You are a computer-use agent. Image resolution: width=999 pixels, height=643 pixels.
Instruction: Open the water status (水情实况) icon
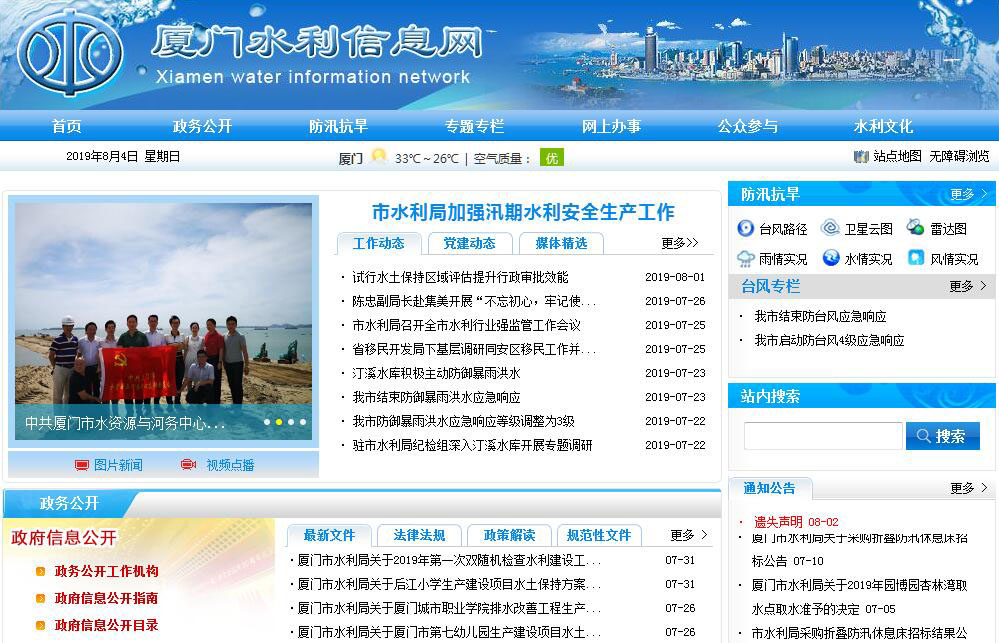pyautogui.click(x=830, y=258)
